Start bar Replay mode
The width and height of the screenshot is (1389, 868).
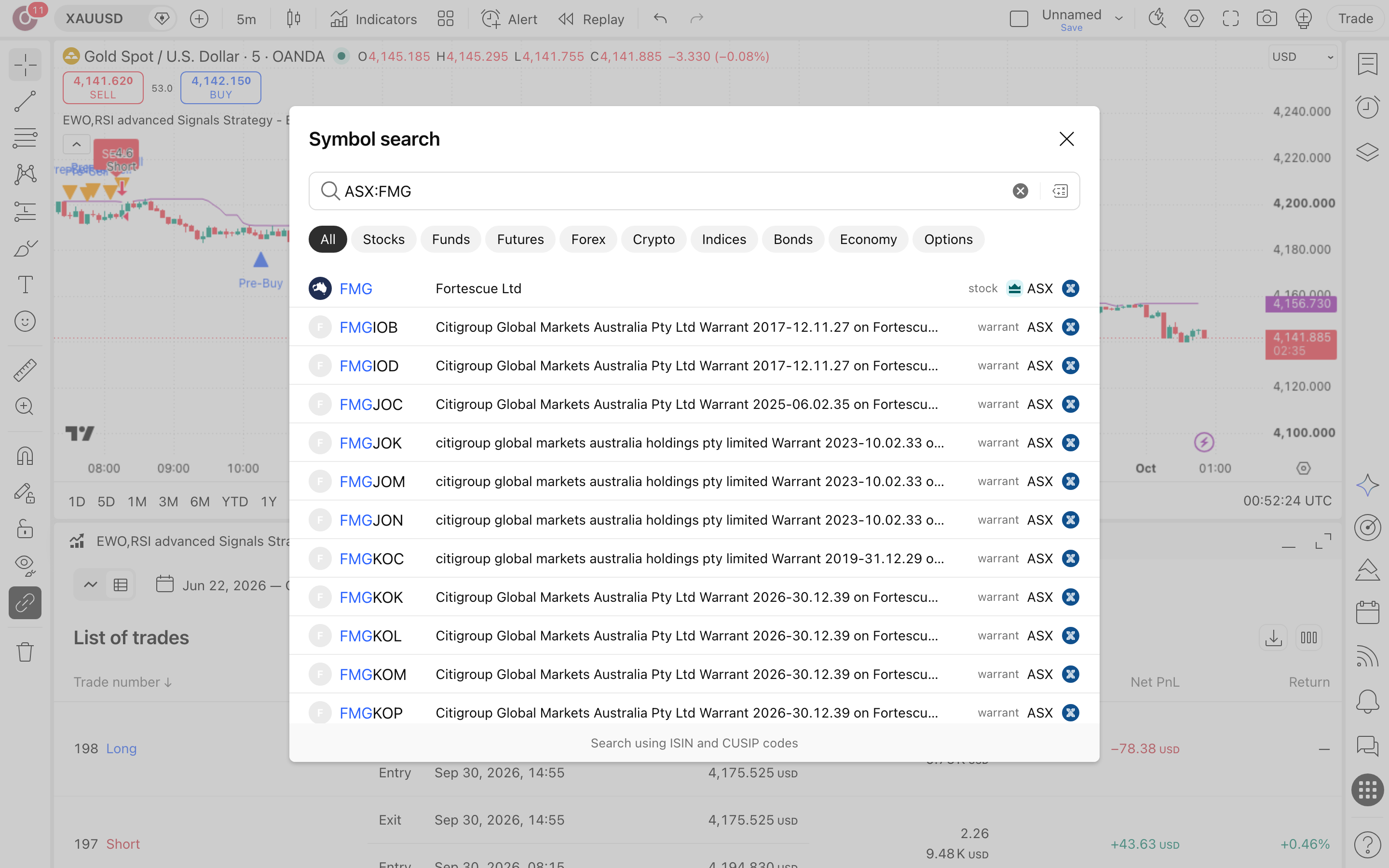click(x=591, y=19)
